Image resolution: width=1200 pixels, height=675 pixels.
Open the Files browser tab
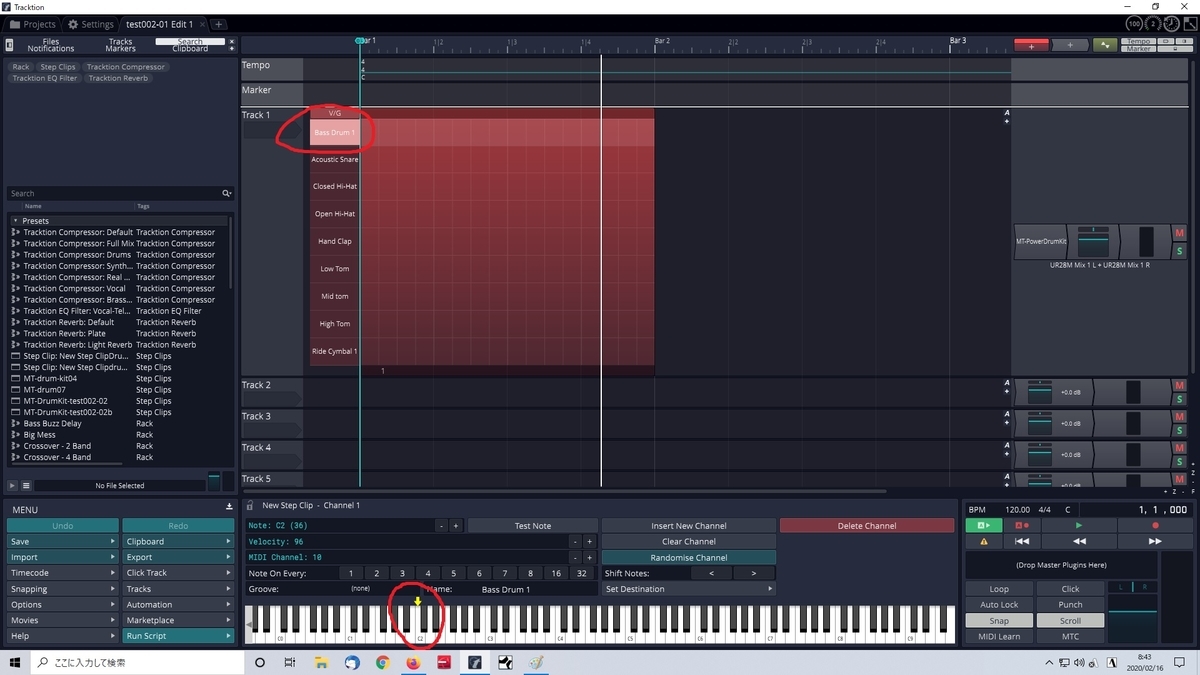coord(51,42)
